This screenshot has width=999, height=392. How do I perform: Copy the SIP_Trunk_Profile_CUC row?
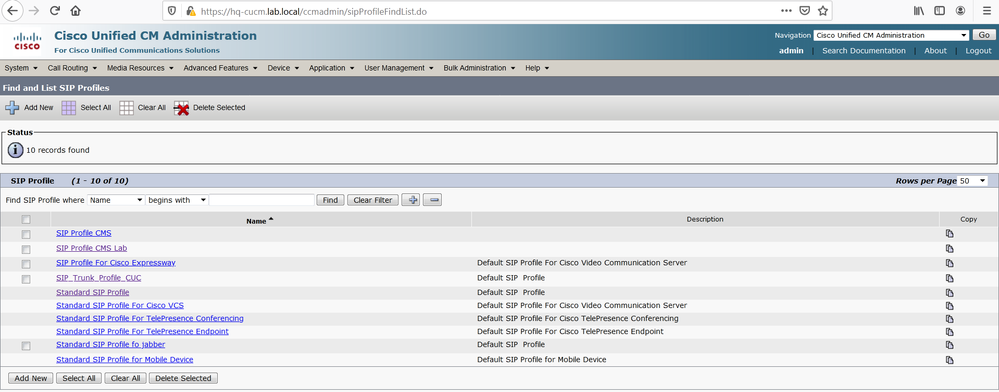tap(949, 279)
